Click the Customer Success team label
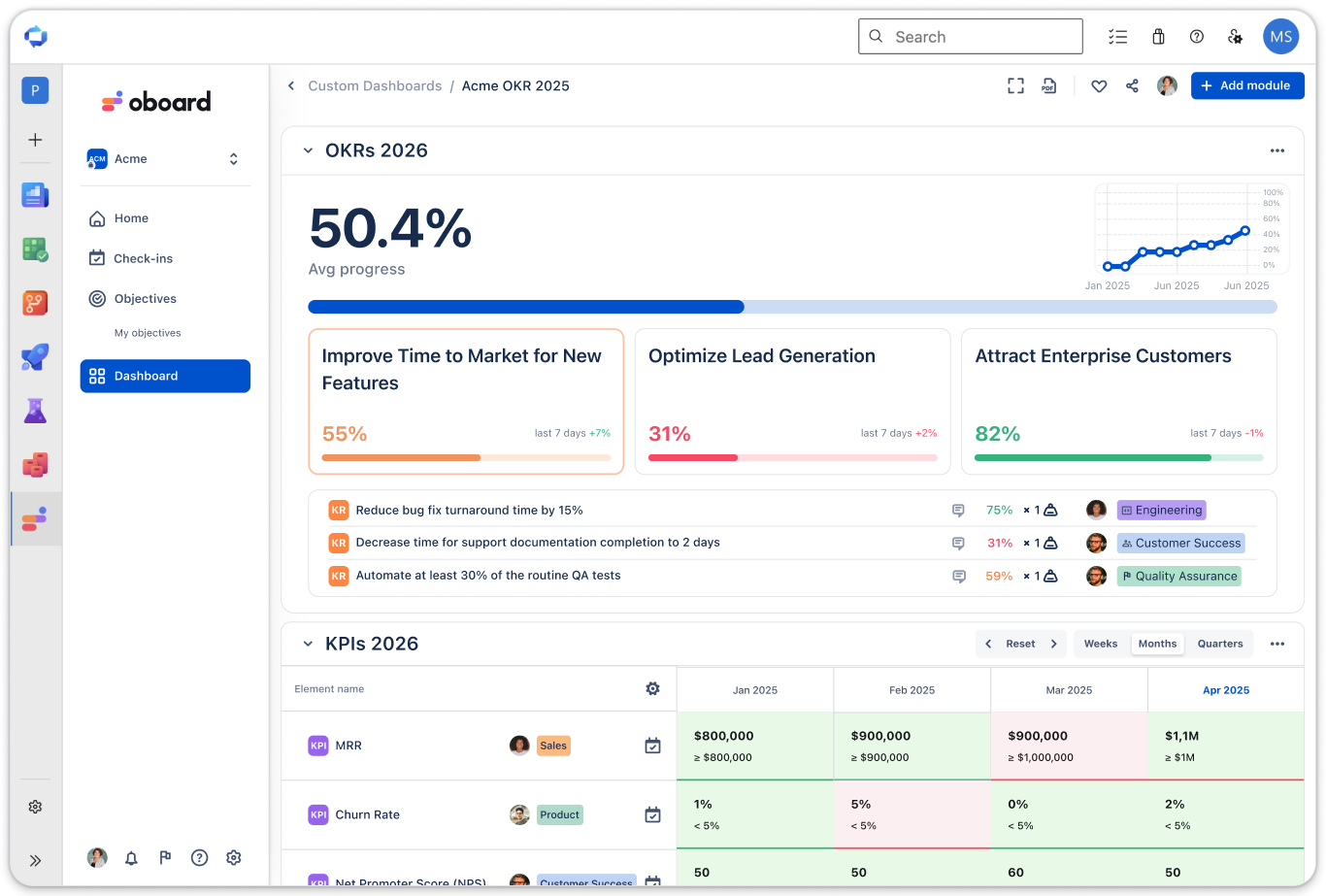This screenshot has width=1326, height=896. point(1180,544)
